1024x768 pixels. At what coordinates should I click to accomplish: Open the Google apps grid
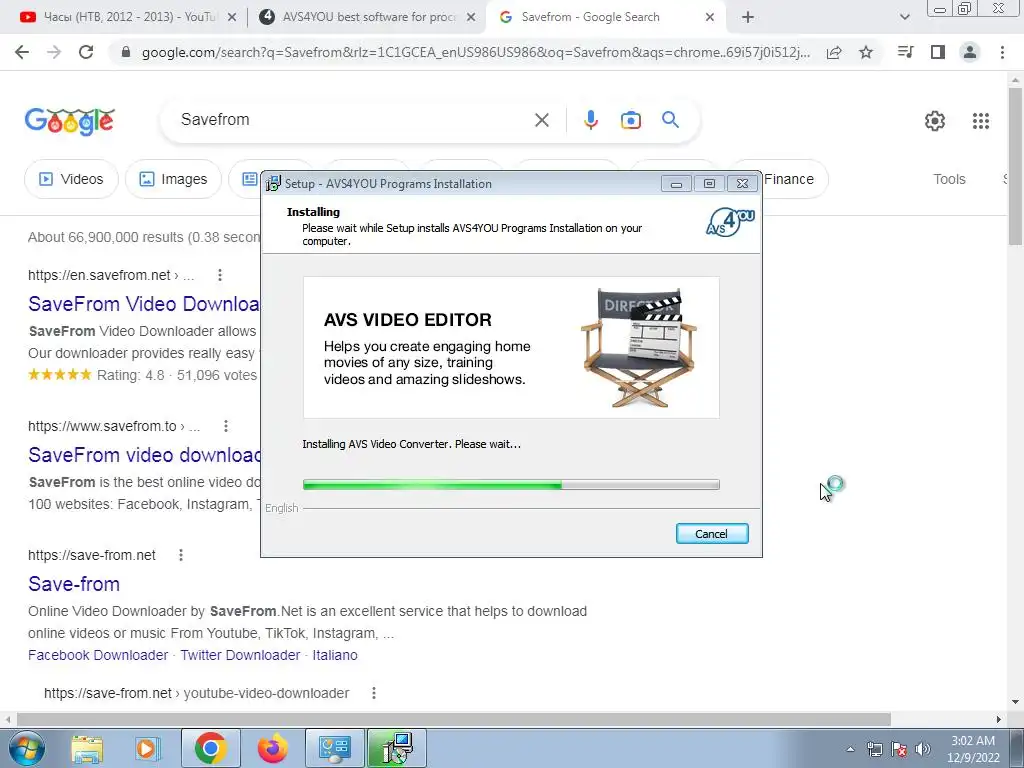[981, 121]
